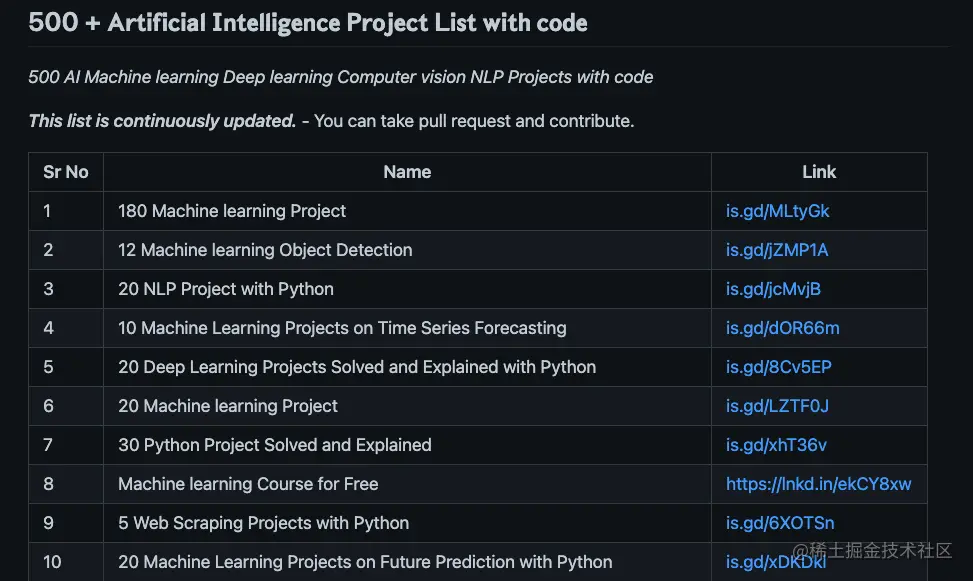973x581 pixels.
Task: Click the italic "500 AI Machine learning" description line
Action: click(x=341, y=77)
